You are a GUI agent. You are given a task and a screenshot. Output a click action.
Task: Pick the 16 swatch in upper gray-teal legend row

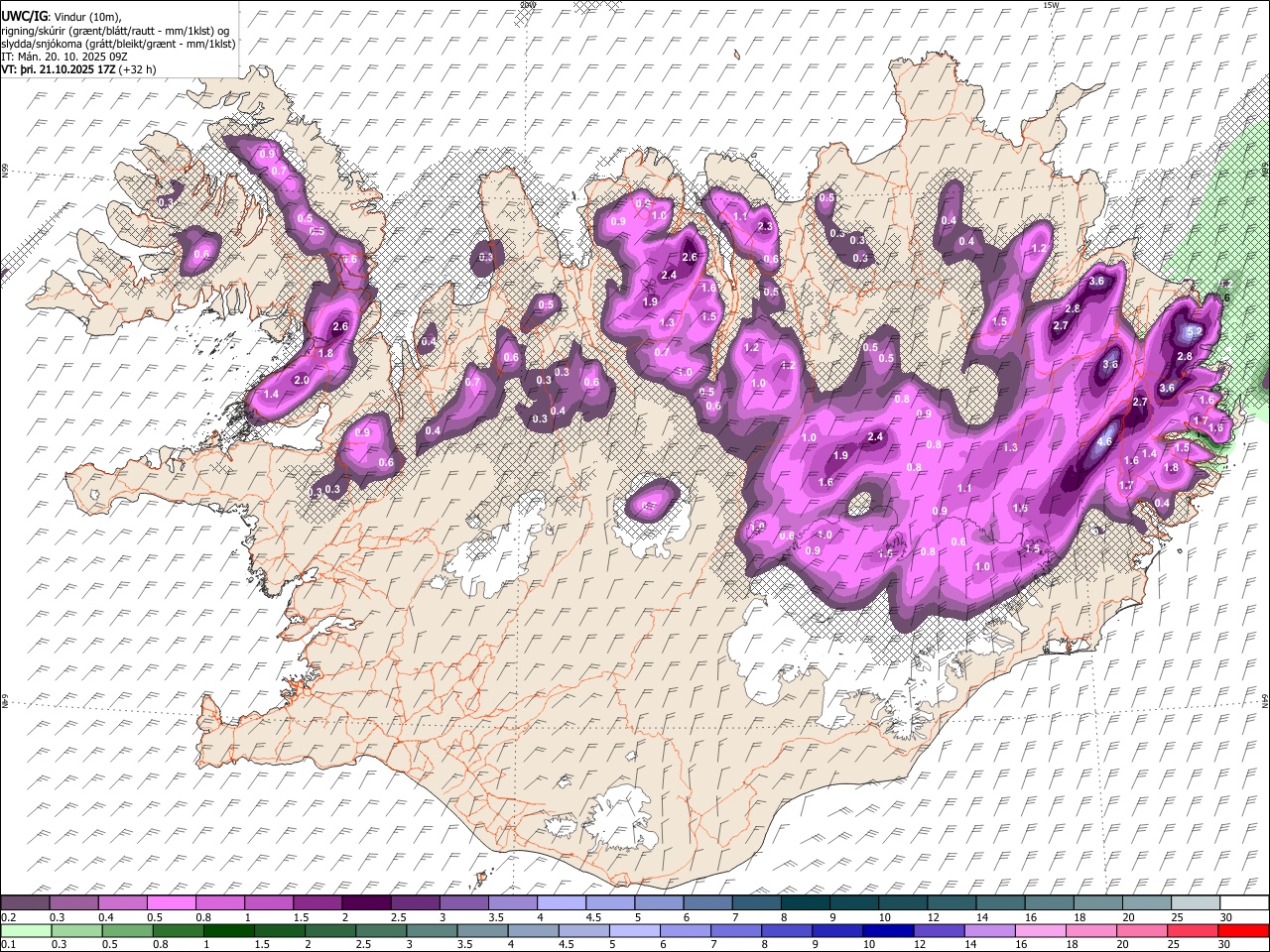click(1048, 902)
